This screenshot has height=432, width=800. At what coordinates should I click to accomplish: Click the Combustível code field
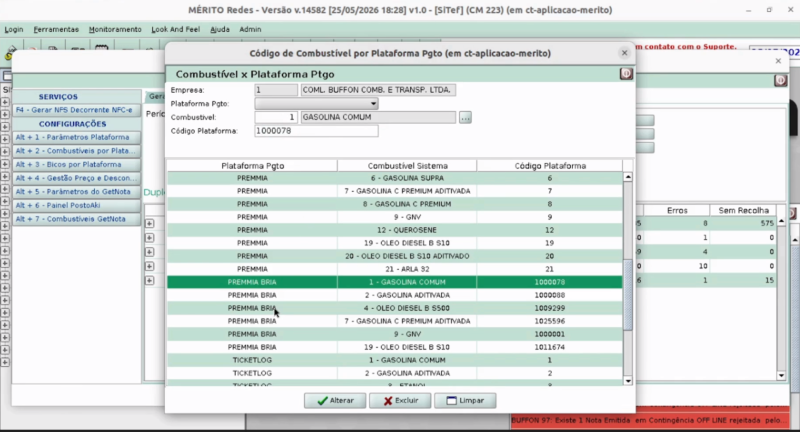click(276, 117)
